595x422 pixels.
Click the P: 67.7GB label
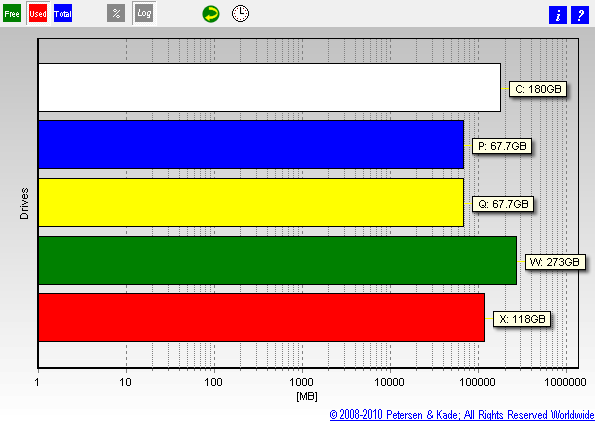[x=502, y=146]
